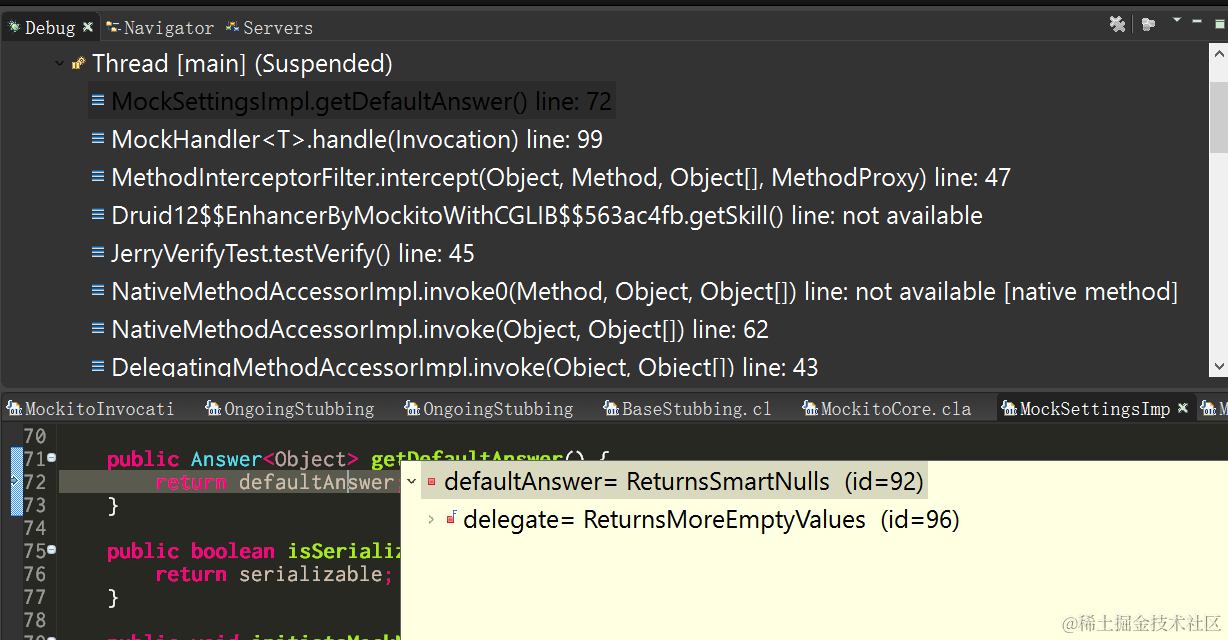Open the first OngoingStubbing editor tab
The height and width of the screenshot is (640, 1228).
[290, 409]
